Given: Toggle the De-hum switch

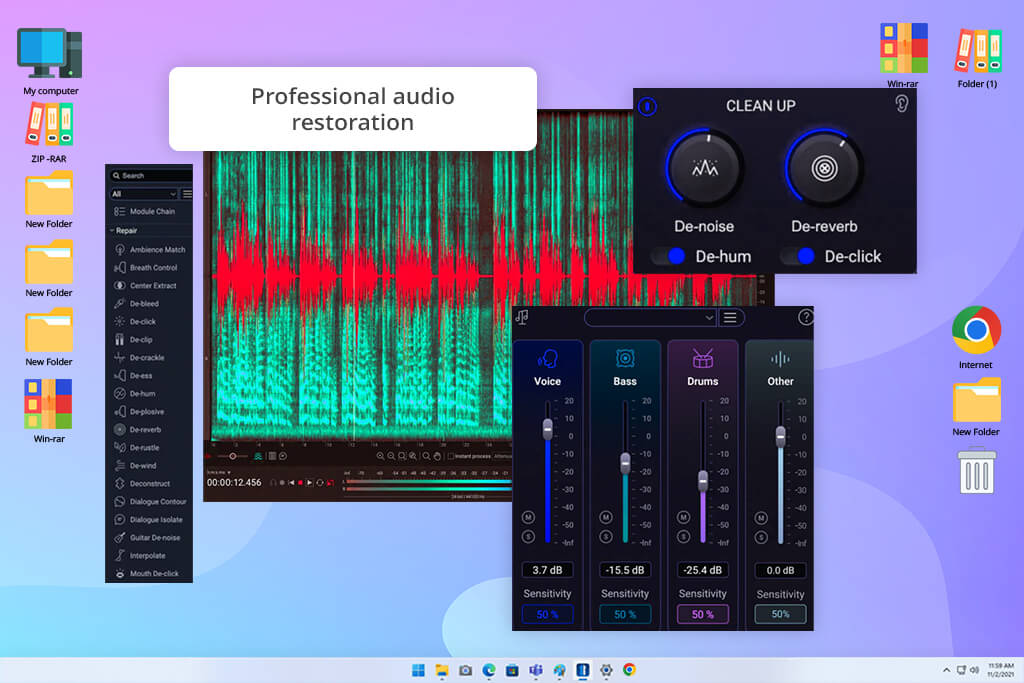Looking at the screenshot, I should point(668,256).
